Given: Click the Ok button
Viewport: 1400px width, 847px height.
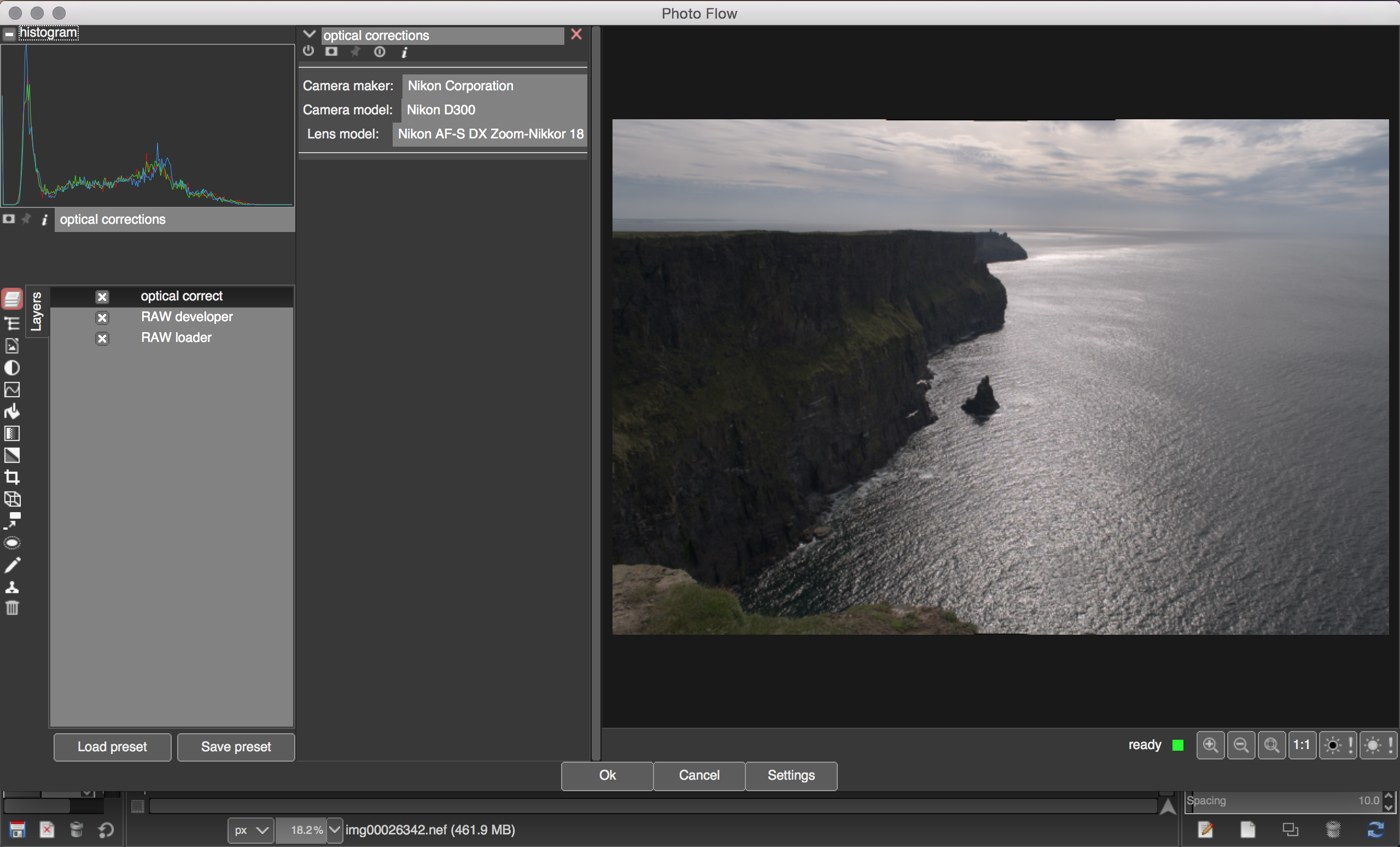Looking at the screenshot, I should (607, 776).
